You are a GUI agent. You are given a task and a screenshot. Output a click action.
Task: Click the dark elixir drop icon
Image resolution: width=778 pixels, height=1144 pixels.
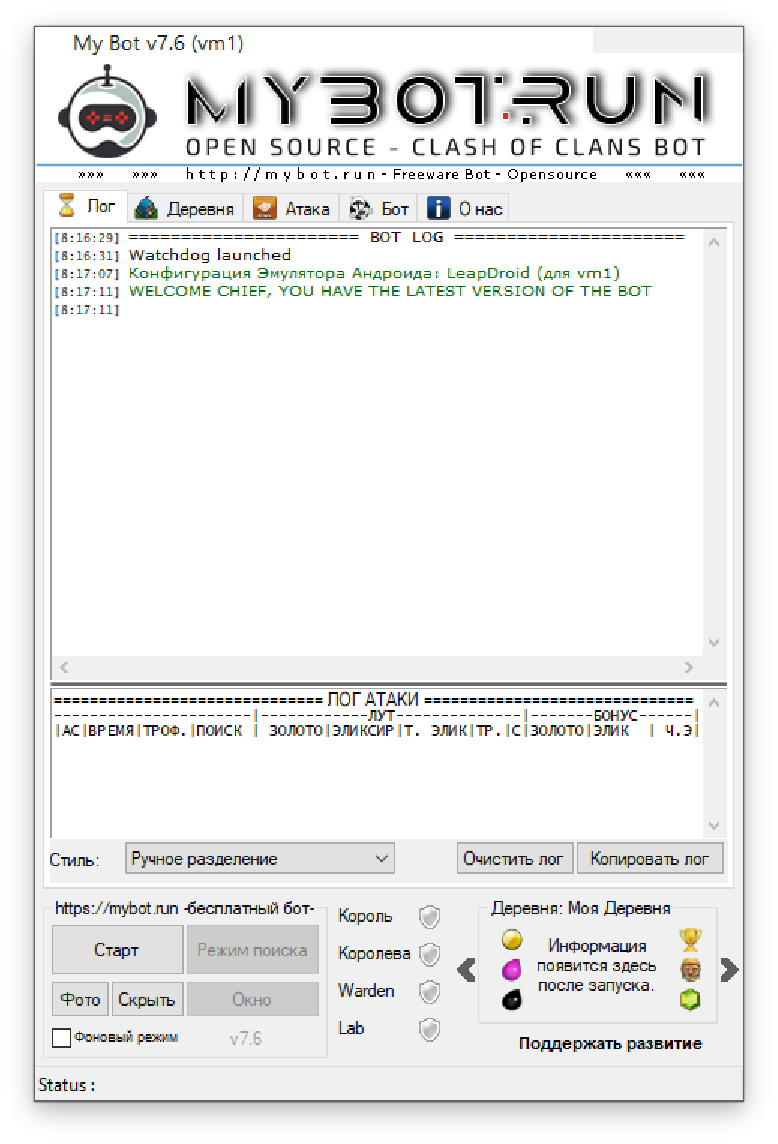[512, 1000]
